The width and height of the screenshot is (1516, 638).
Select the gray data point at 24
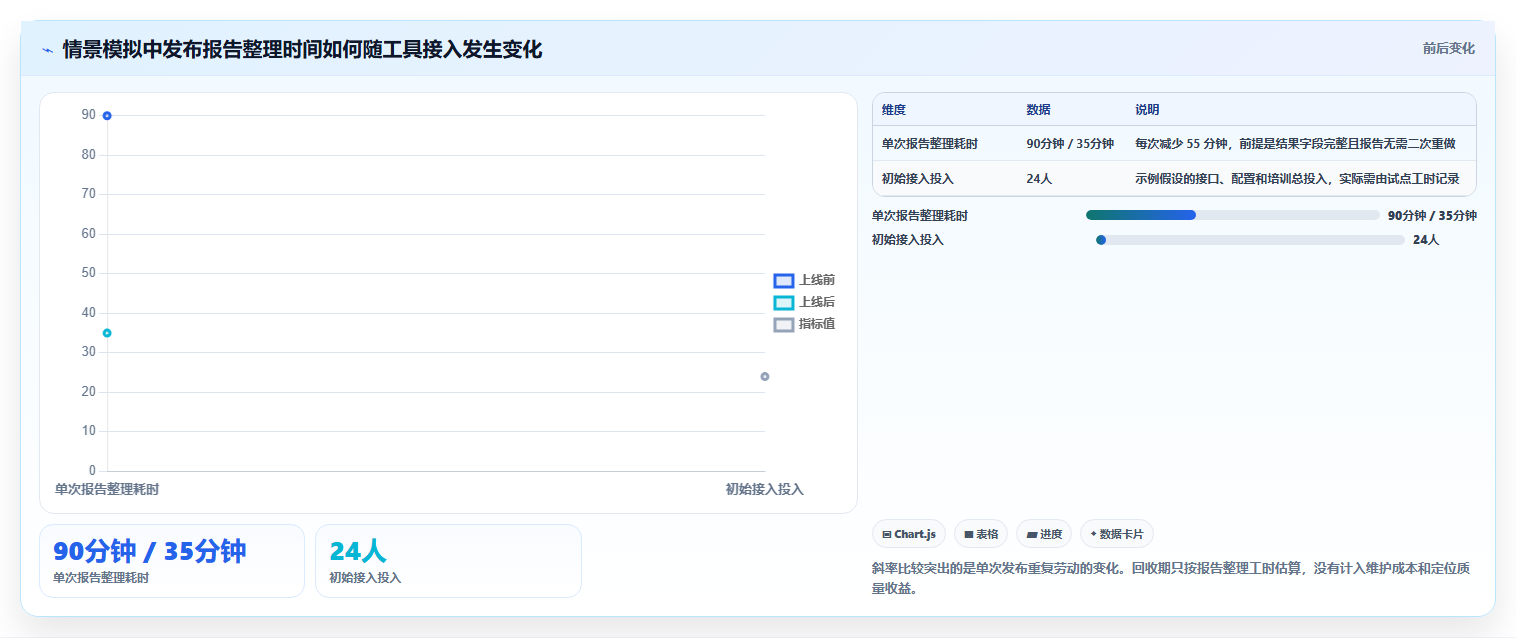click(x=765, y=377)
